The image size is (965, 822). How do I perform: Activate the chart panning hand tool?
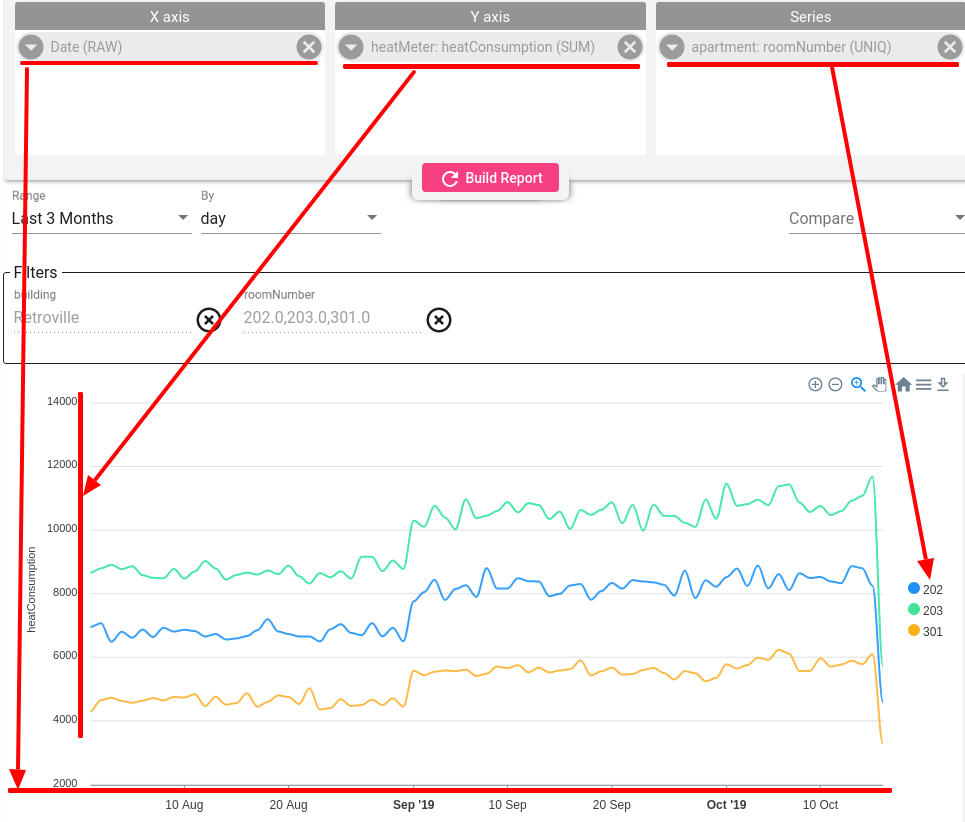880,385
